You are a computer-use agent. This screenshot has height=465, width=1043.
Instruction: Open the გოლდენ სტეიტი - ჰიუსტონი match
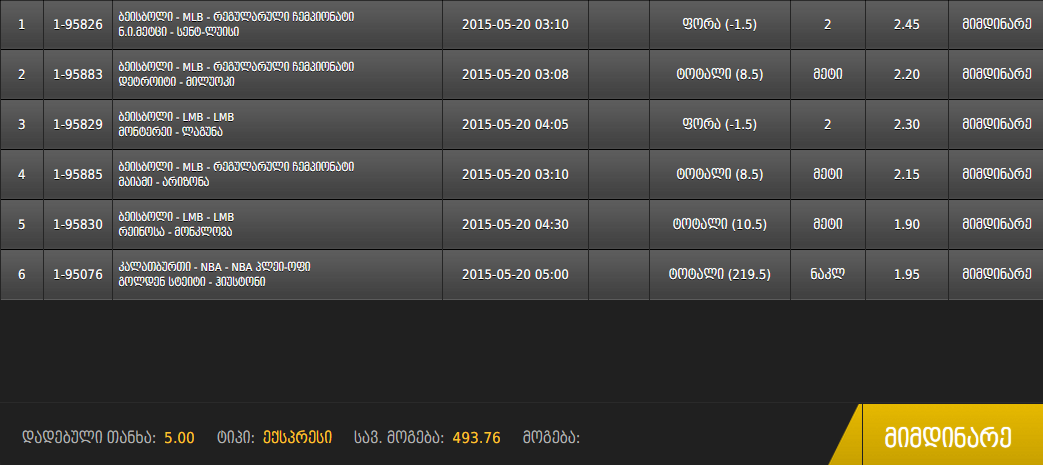pyautogui.click(x=192, y=281)
